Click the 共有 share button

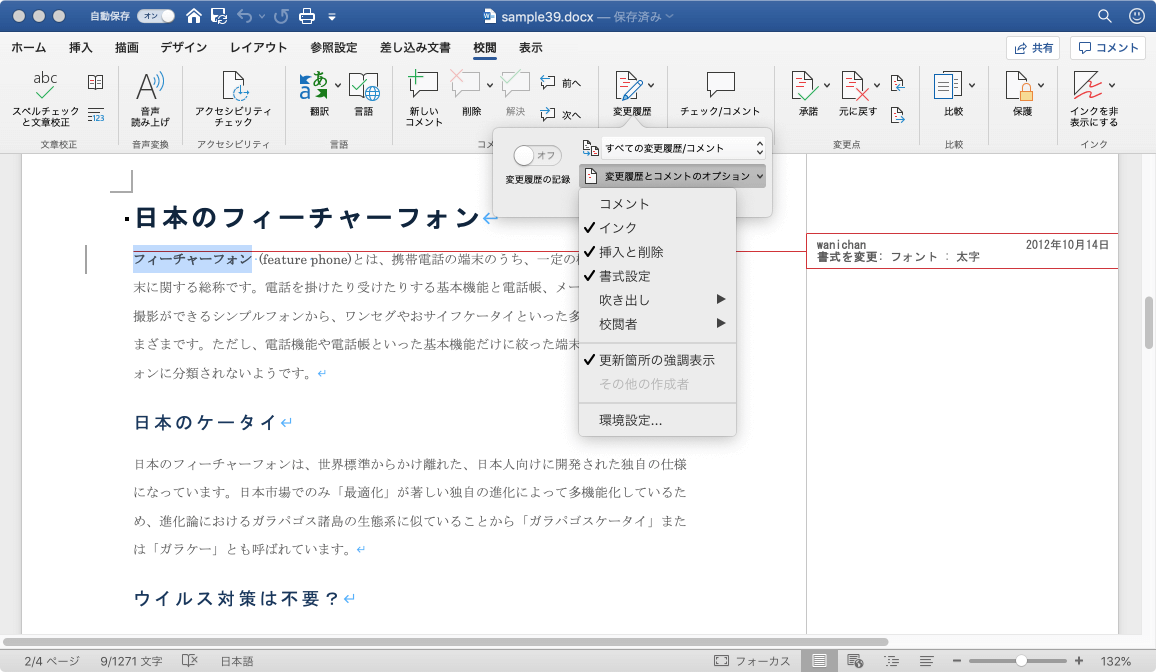point(1033,48)
